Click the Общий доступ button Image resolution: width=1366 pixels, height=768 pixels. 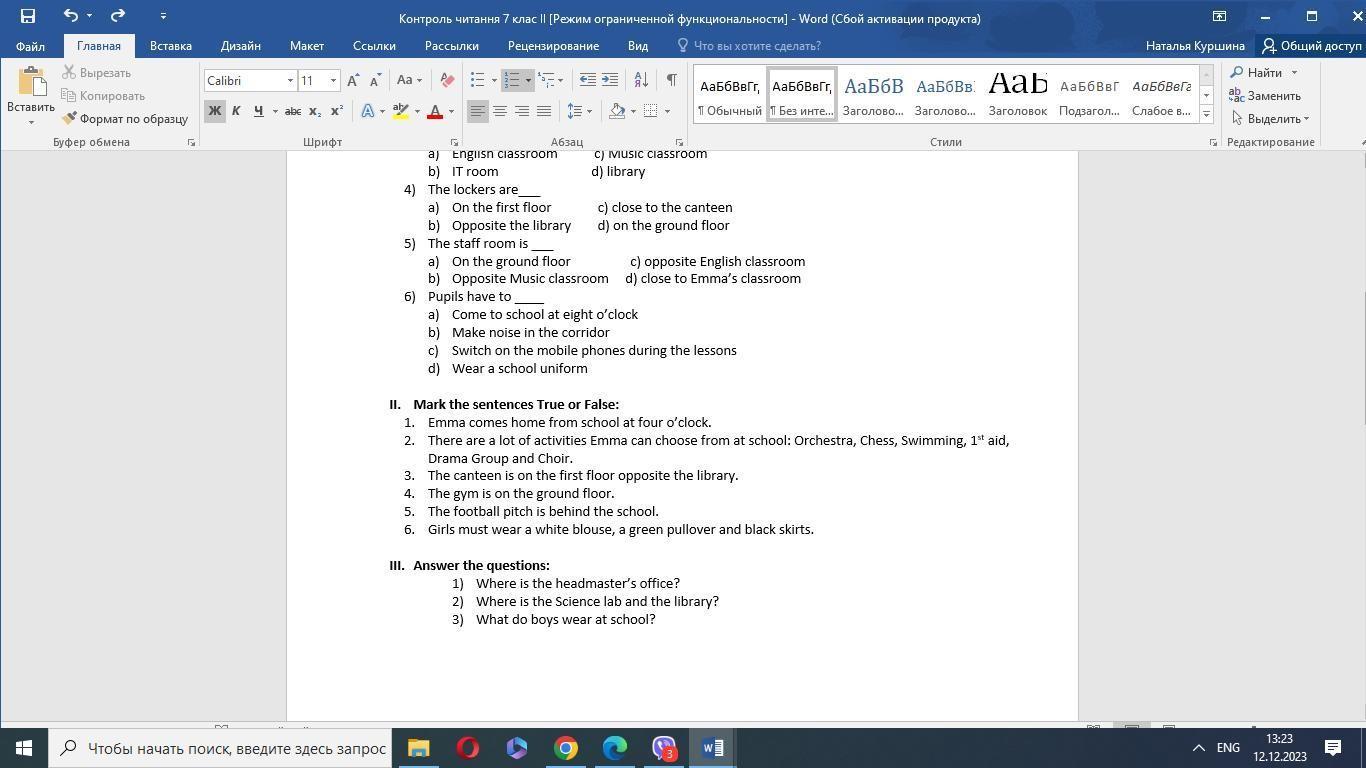coord(1311,45)
